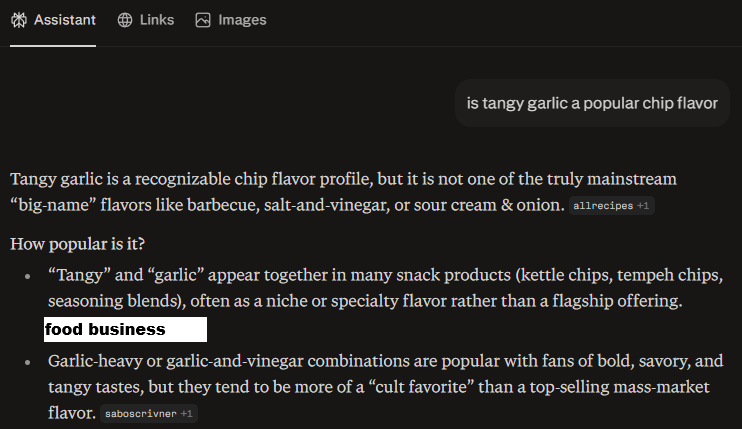The image size is (742, 429).
Task: Open the Links tab label
Action: 156,20
